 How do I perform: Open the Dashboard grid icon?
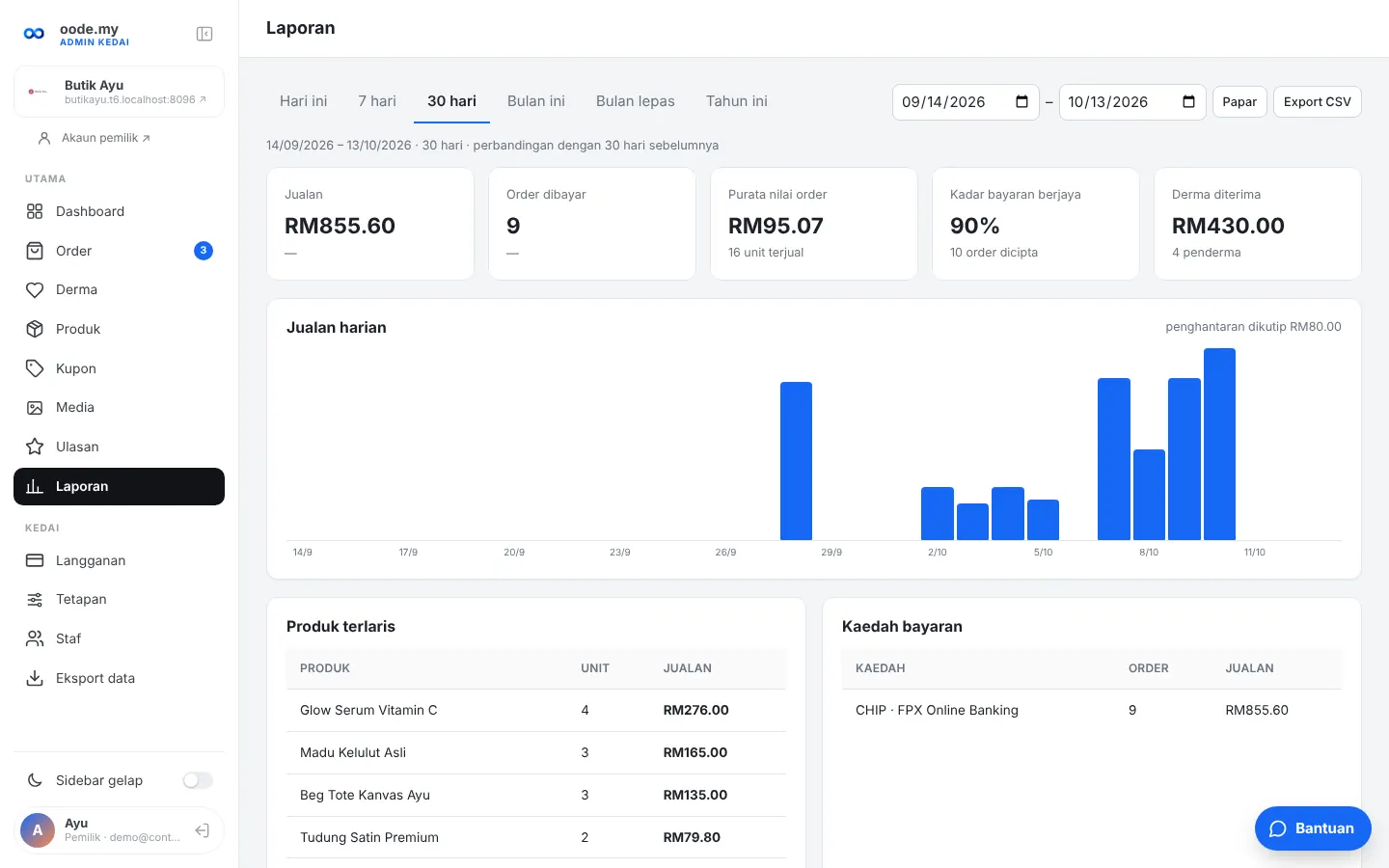click(35, 211)
